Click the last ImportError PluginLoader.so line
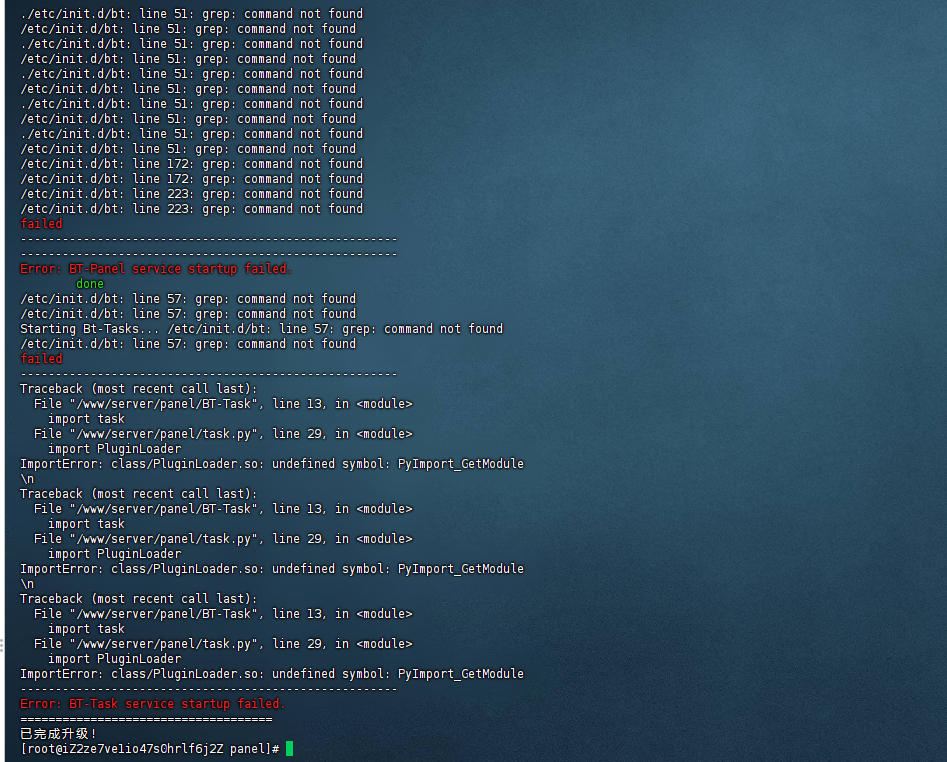This screenshot has width=947, height=762. pyautogui.click(x=272, y=674)
